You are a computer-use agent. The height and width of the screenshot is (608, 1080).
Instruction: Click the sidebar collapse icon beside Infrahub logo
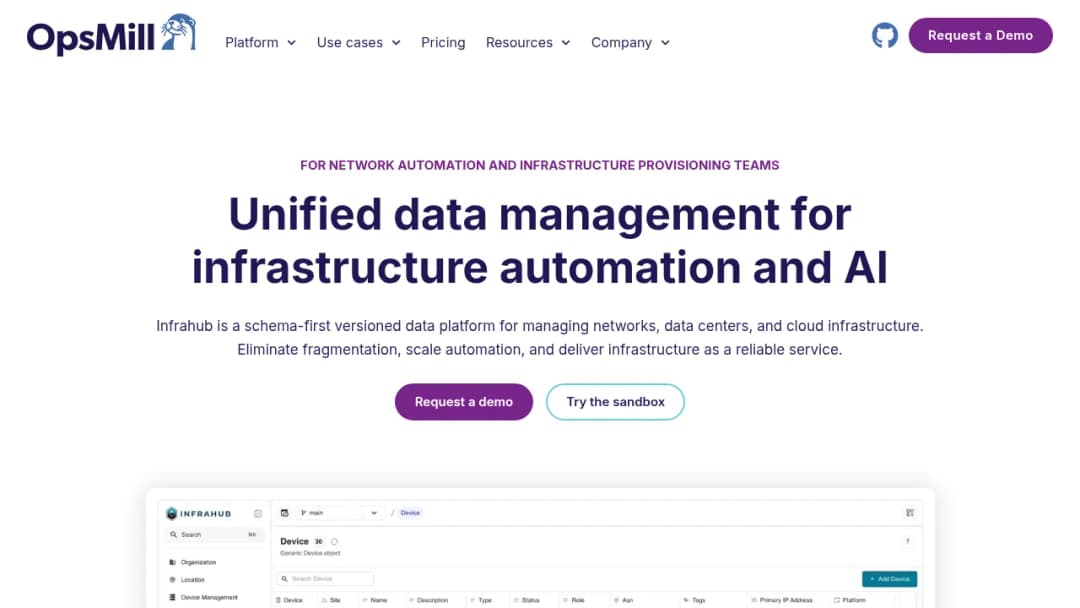coord(258,514)
